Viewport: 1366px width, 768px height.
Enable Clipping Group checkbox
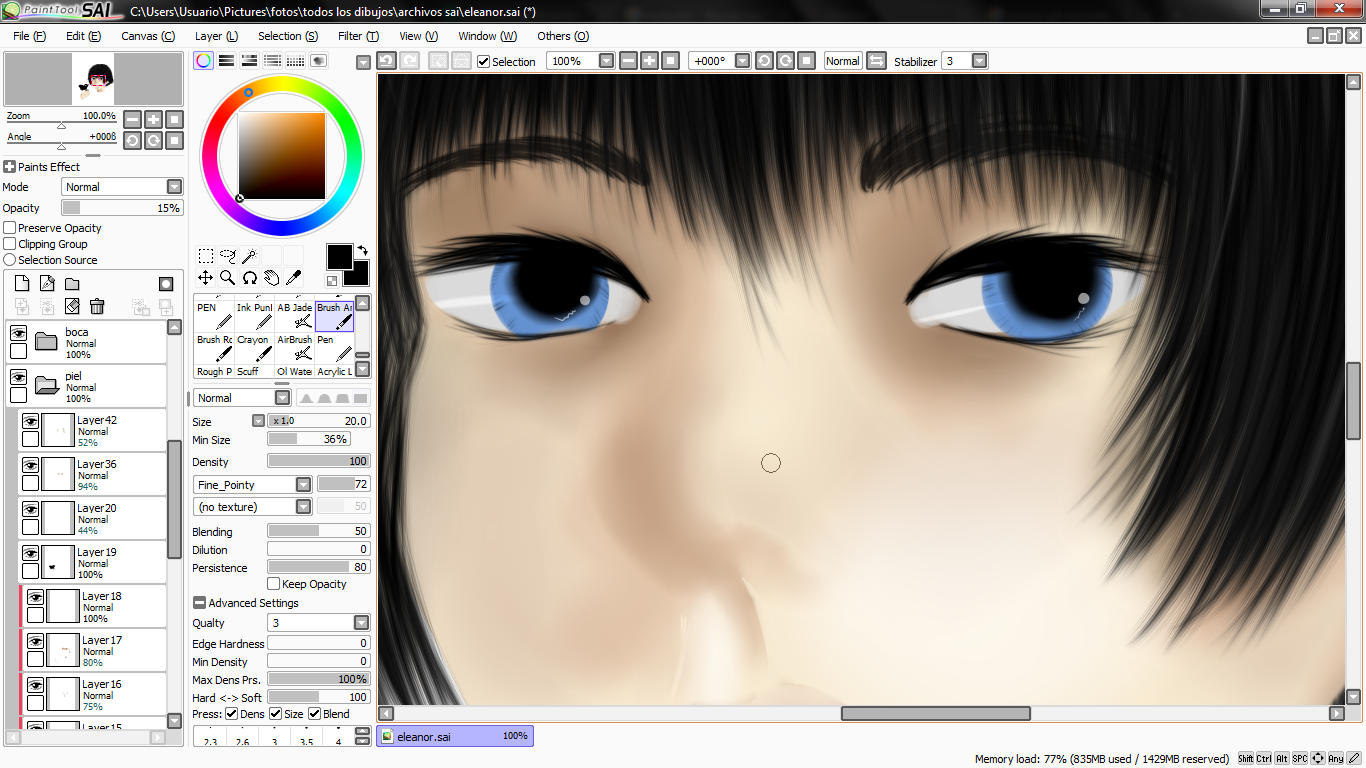10,244
